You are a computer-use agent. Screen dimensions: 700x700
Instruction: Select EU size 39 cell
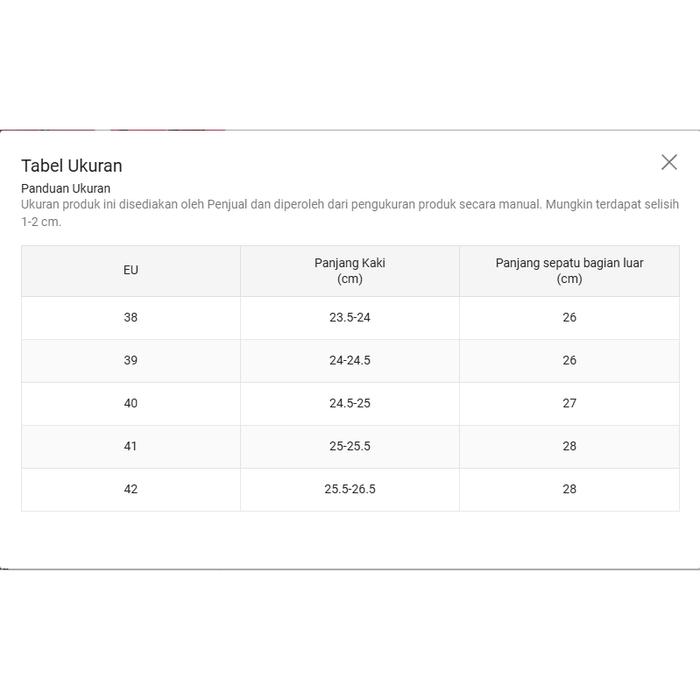pyautogui.click(x=131, y=360)
